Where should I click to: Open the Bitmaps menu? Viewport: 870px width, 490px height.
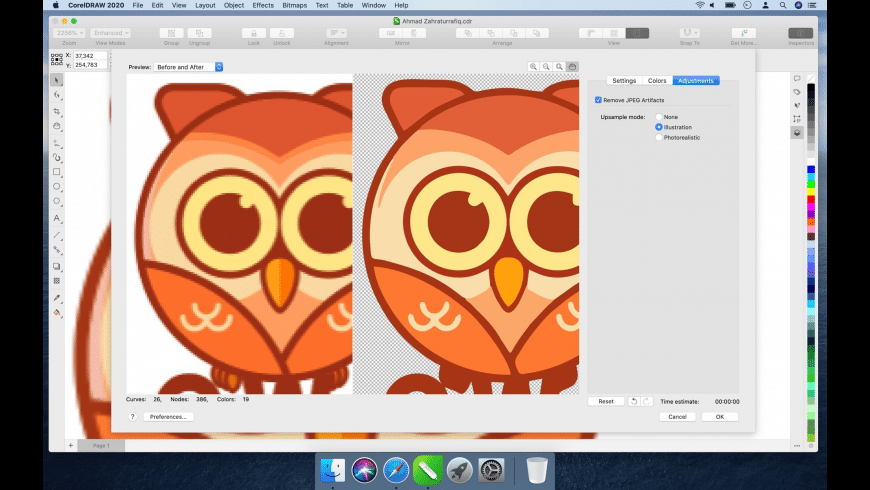(x=293, y=5)
